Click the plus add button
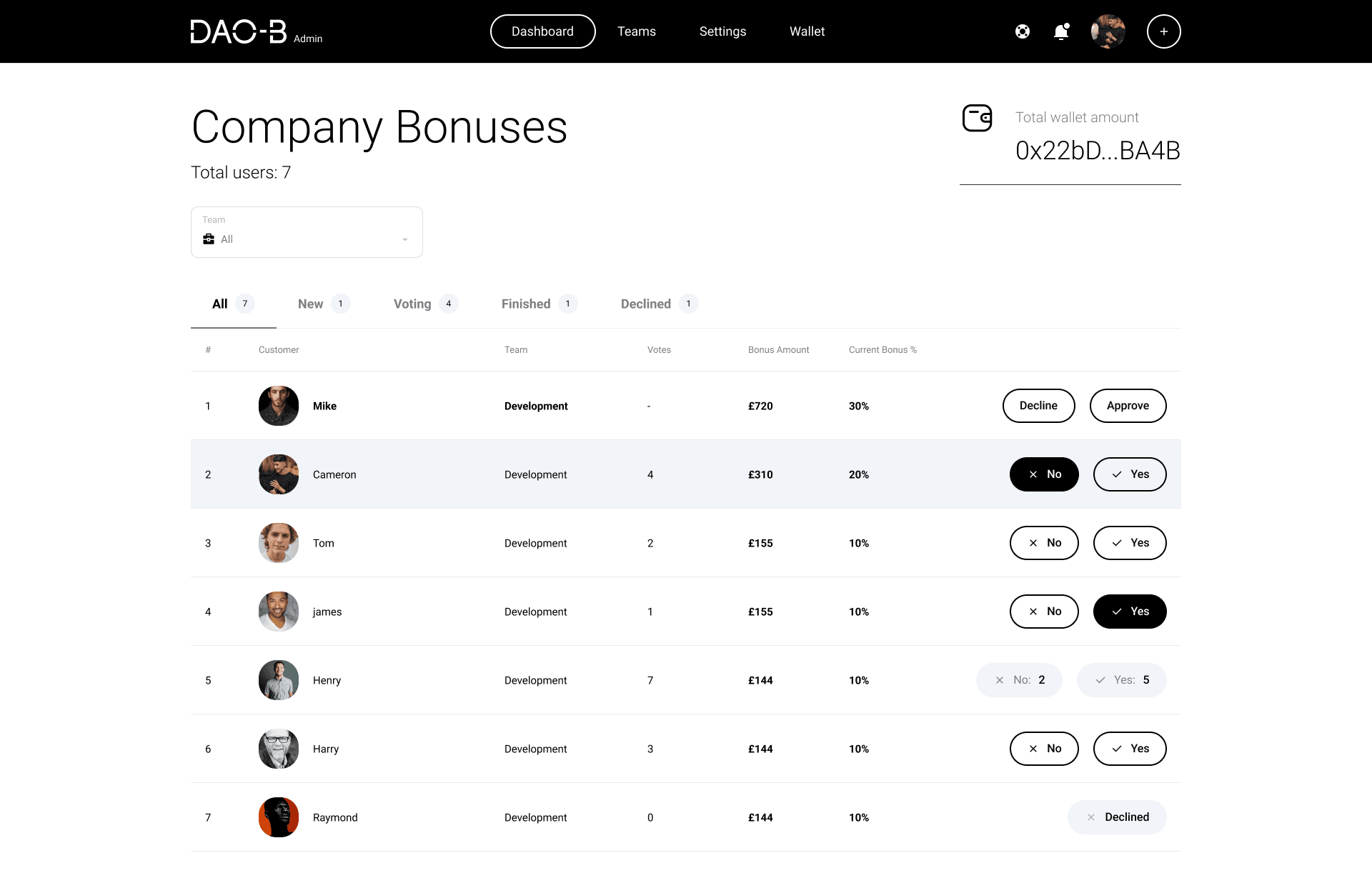 pos(1163,31)
